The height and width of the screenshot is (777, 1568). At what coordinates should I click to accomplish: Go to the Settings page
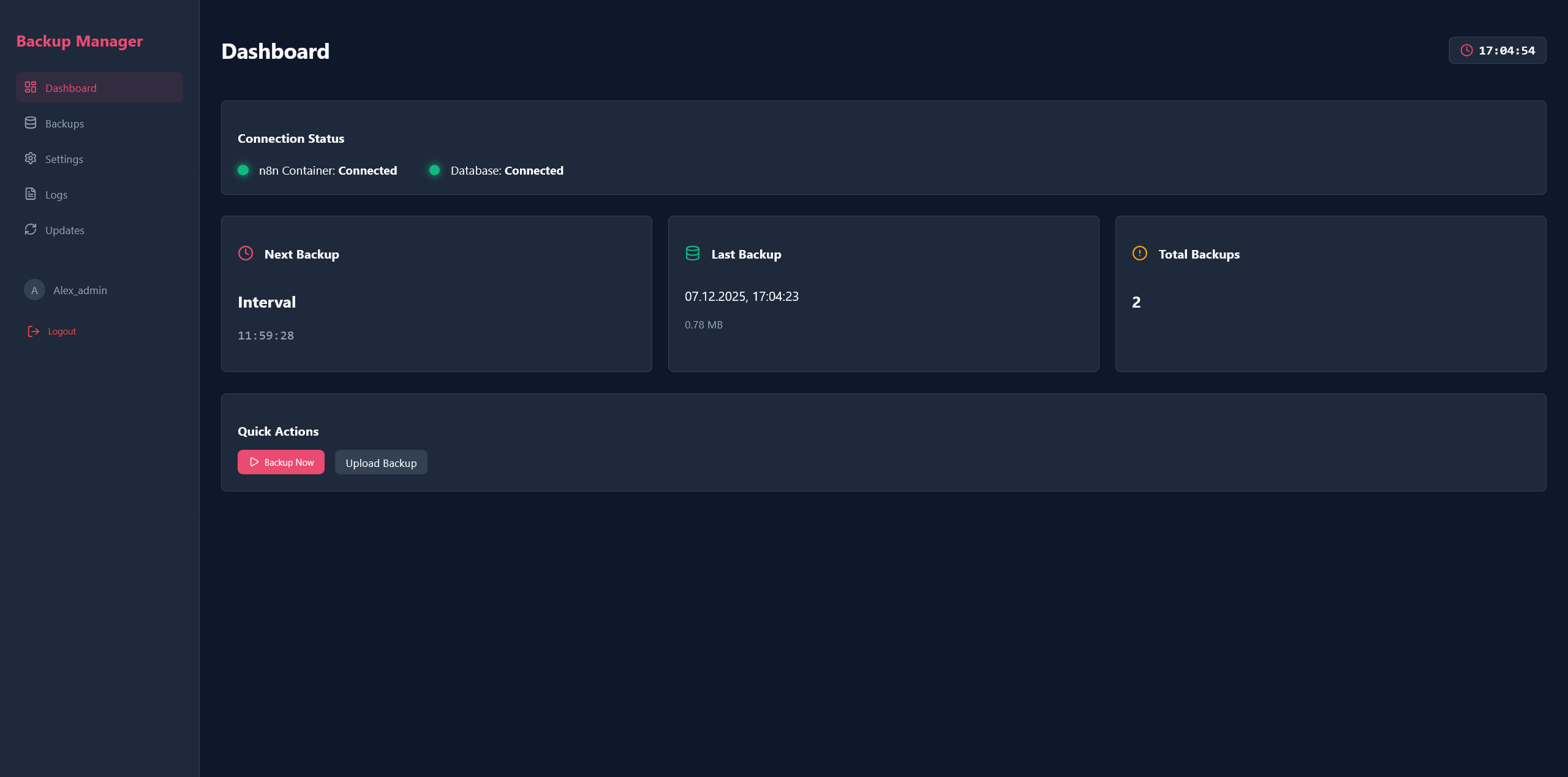click(64, 159)
